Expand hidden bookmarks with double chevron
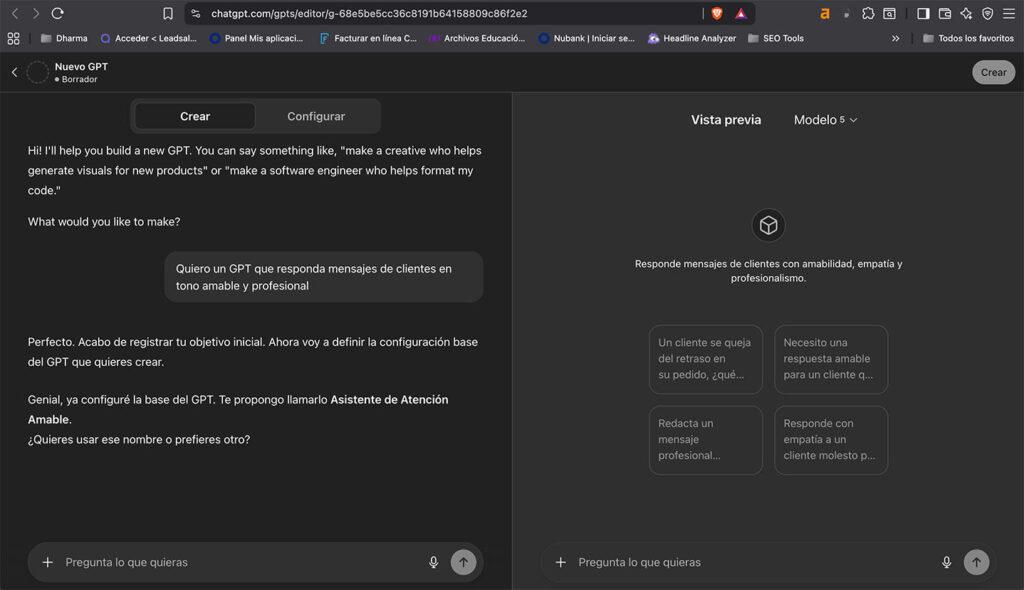The image size is (1024, 590). pos(895,39)
